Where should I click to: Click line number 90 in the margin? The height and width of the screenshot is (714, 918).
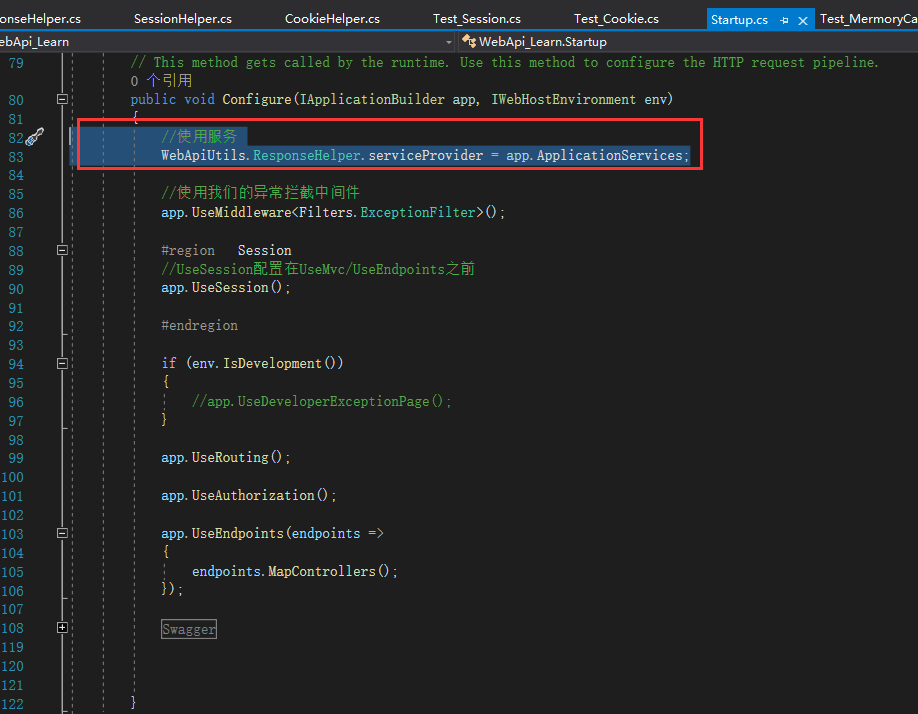tap(15, 287)
